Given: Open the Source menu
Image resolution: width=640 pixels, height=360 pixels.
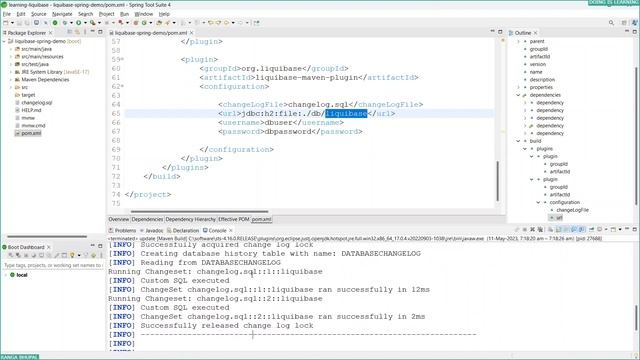Looking at the screenshot, I should [x=39, y=14].
